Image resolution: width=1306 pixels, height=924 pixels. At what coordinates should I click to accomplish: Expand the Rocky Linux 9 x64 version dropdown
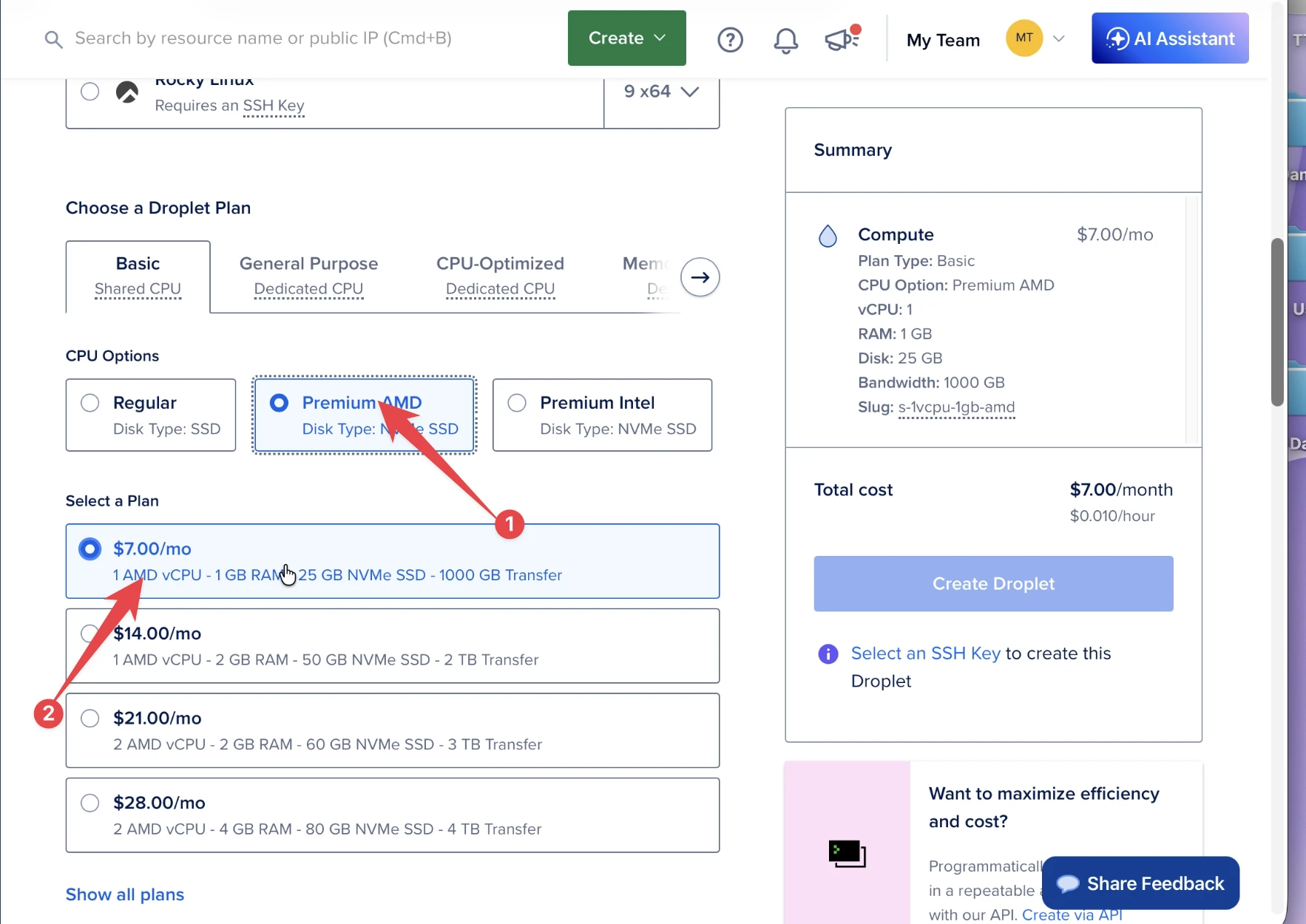[x=661, y=92]
